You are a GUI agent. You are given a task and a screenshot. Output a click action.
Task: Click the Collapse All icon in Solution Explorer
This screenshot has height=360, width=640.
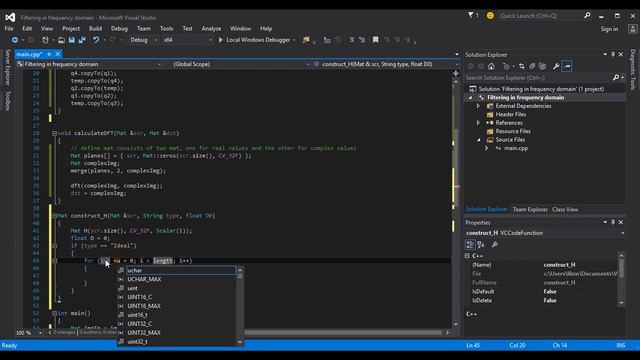tap(532, 66)
